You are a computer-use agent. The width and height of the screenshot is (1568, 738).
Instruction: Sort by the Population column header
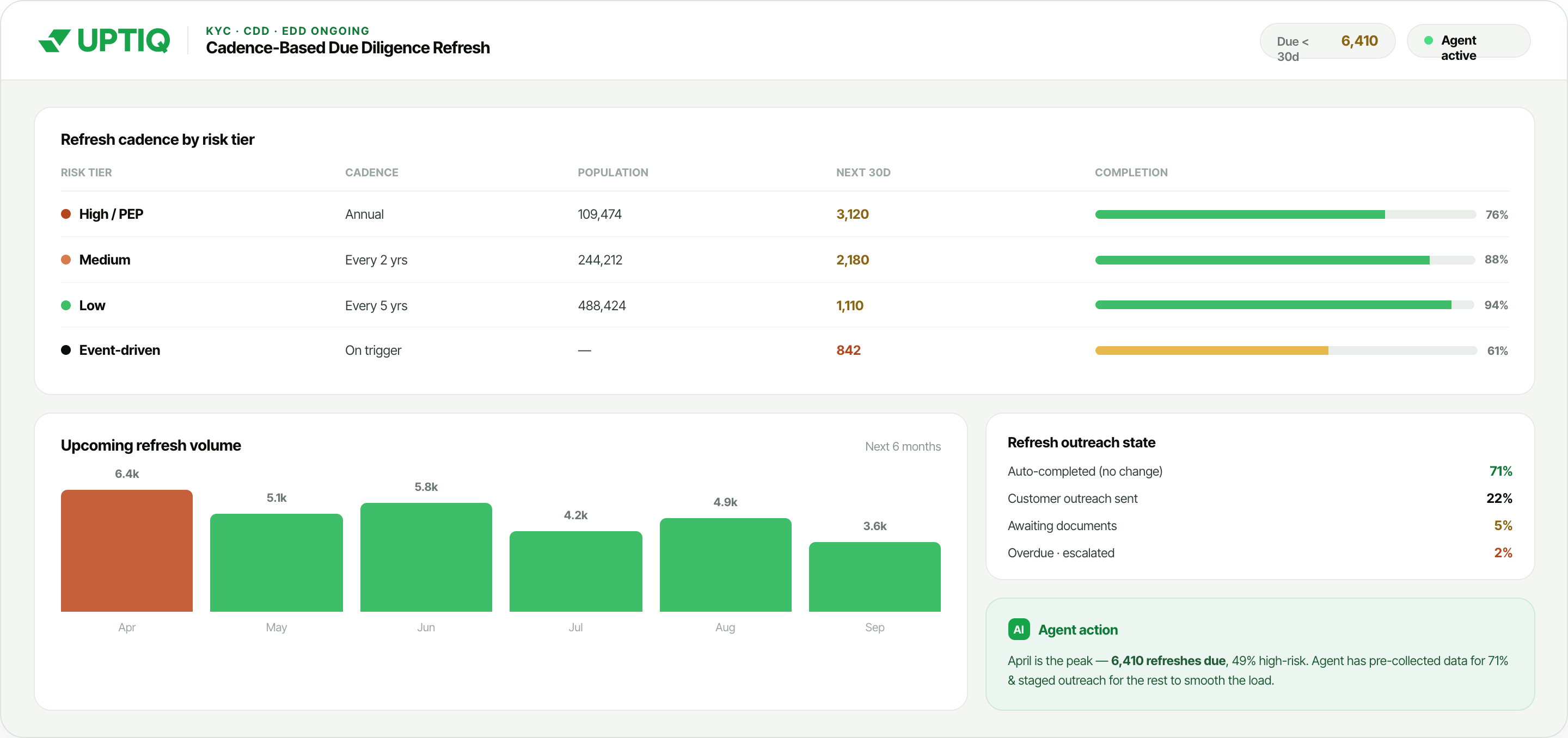612,172
